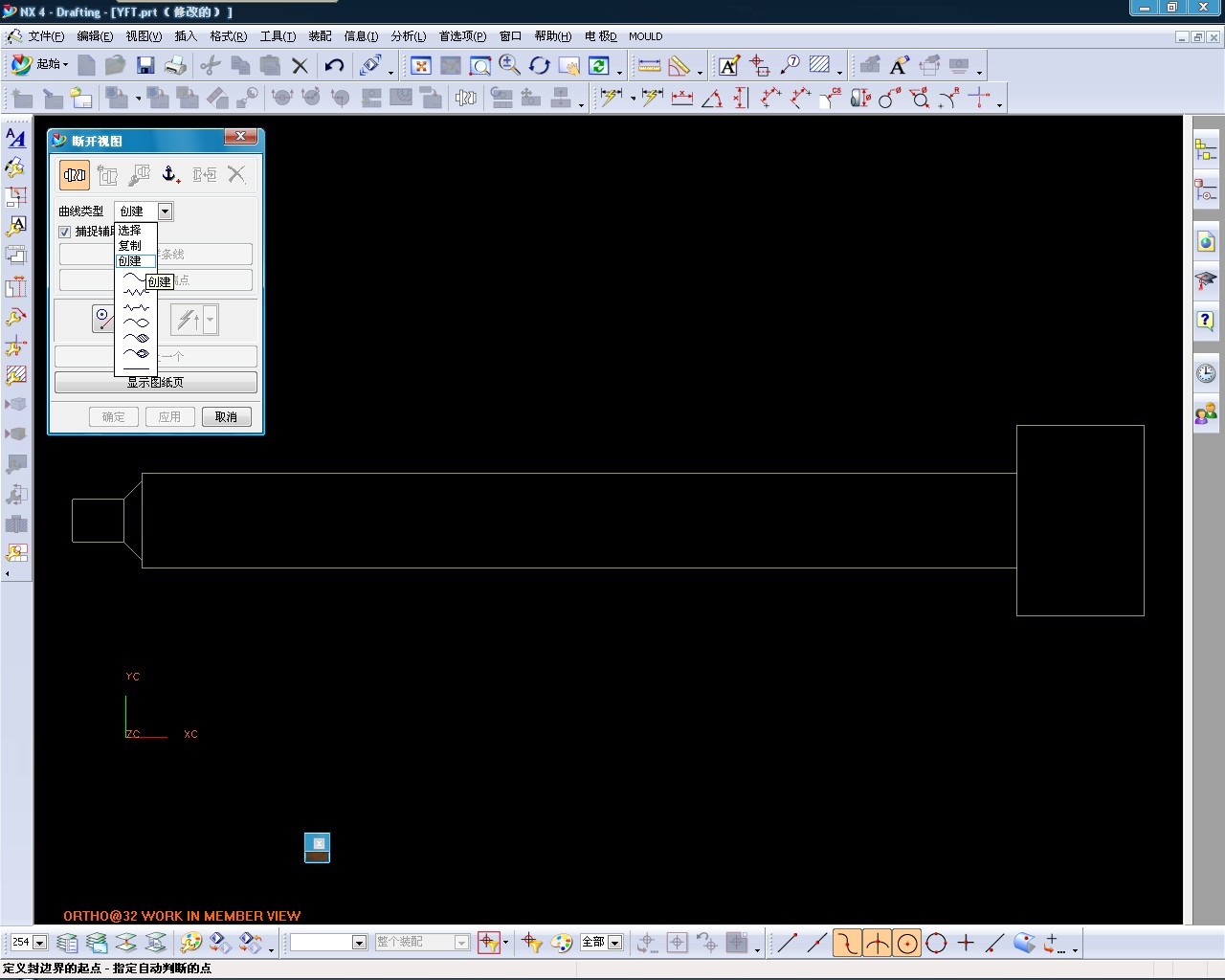Open the 文件(F) menu
Image resolution: width=1225 pixels, height=980 pixels.
coord(46,36)
